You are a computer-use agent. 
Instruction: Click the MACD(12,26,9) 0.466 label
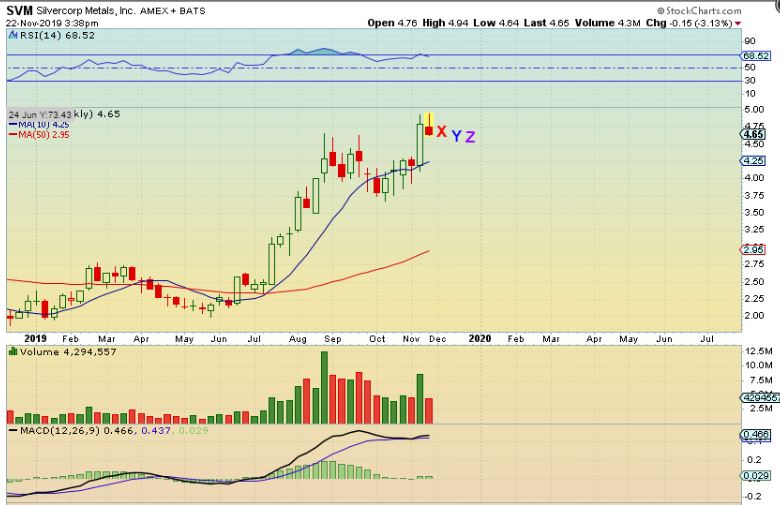click(76, 430)
